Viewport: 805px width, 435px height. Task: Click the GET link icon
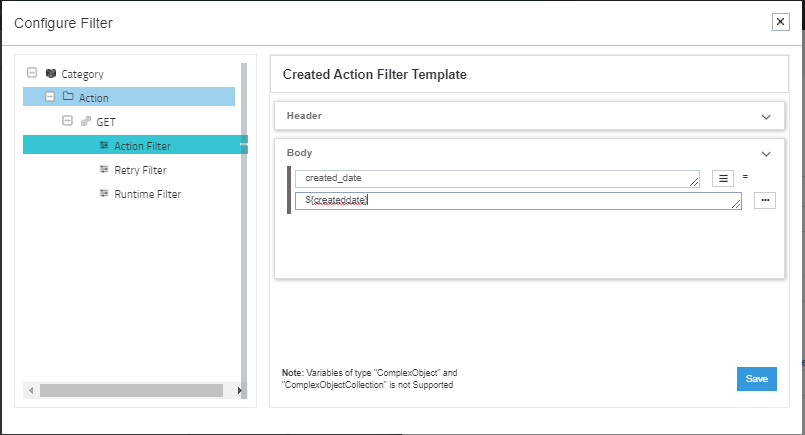click(86, 121)
